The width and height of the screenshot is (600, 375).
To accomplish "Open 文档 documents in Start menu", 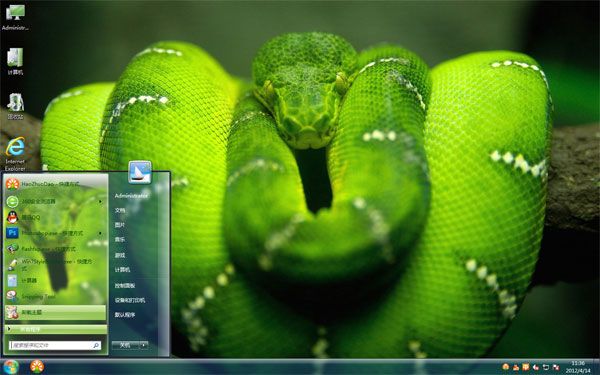I will 120,210.
